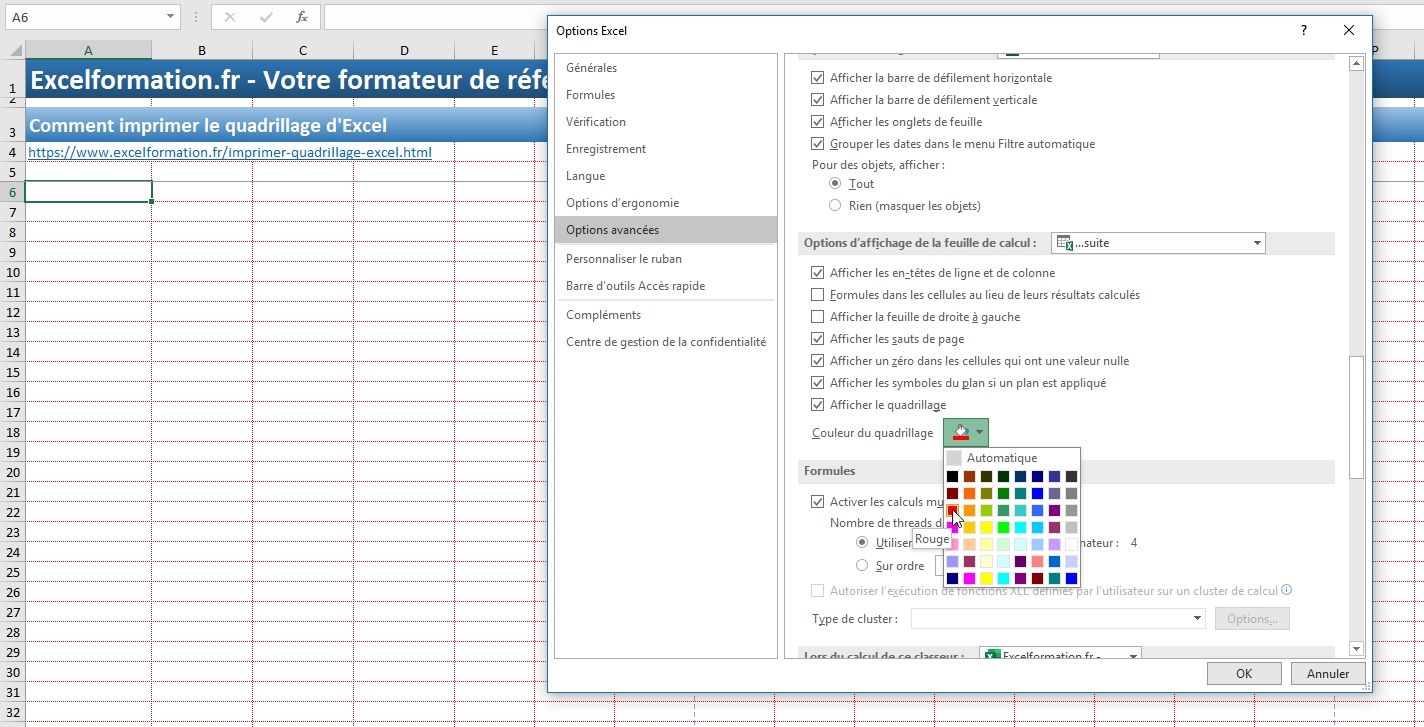The width and height of the screenshot is (1424, 727).
Task: Click the dialog scrollbar down arrow
Action: click(x=1356, y=649)
